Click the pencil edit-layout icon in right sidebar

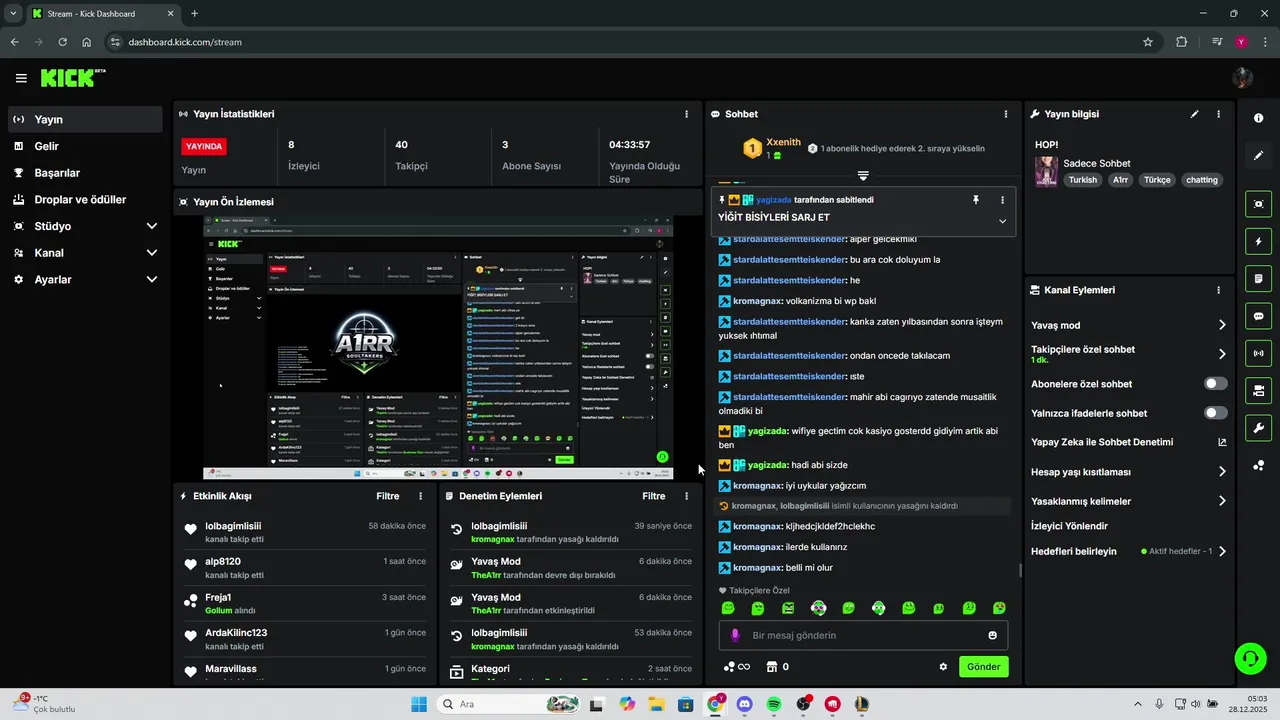1258,156
